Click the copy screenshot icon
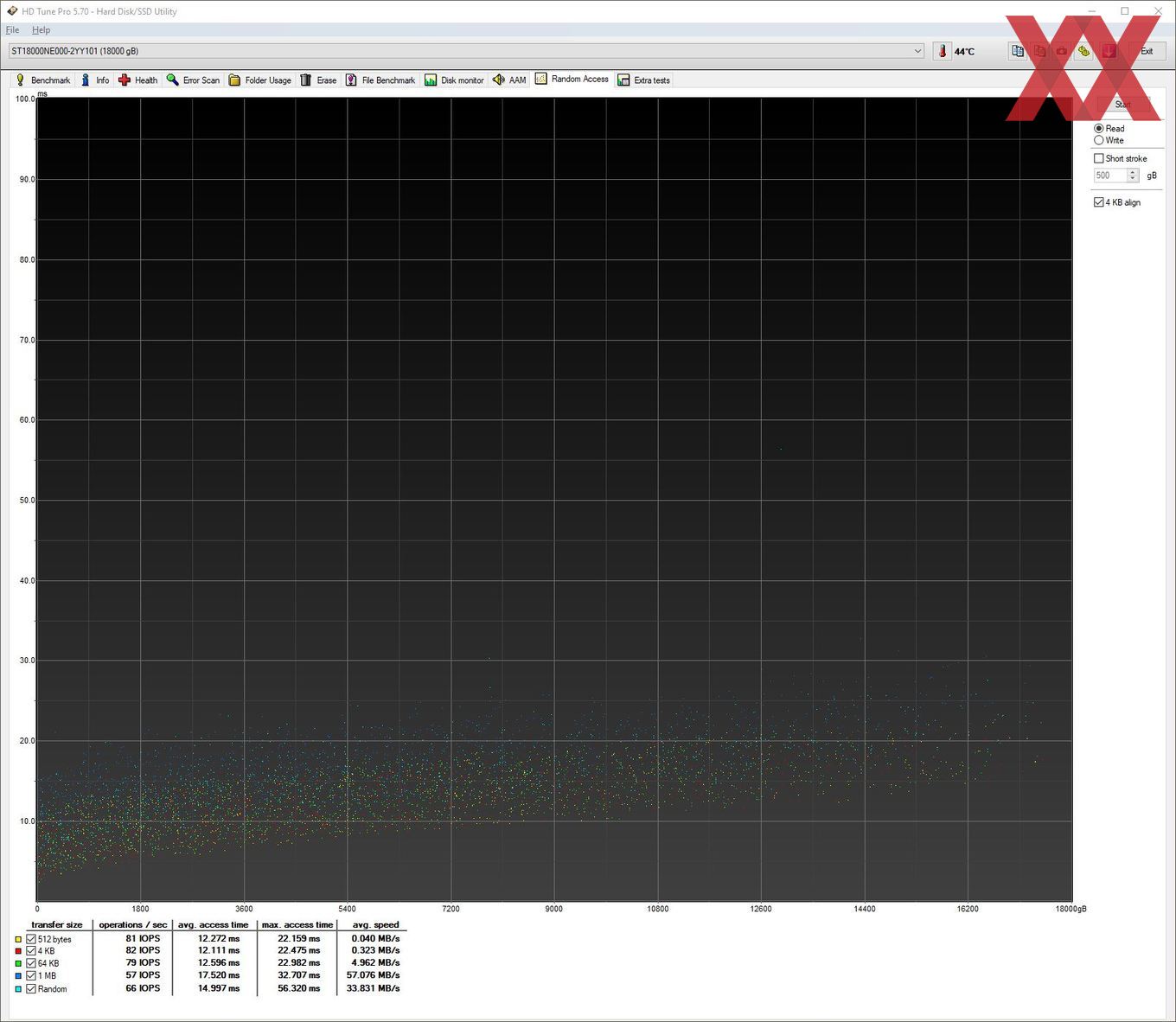The image size is (1176, 1022). point(1040,51)
